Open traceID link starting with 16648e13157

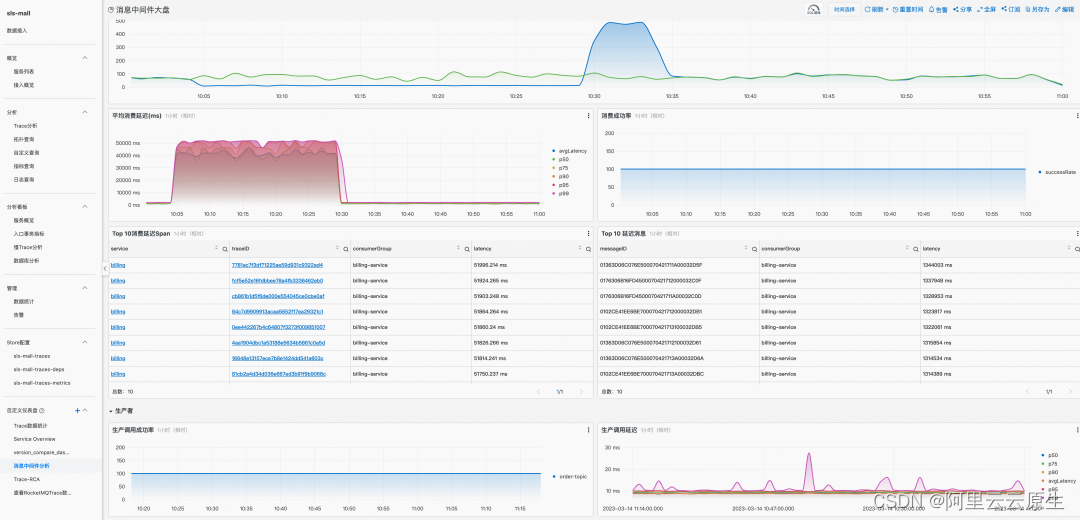click(278, 358)
